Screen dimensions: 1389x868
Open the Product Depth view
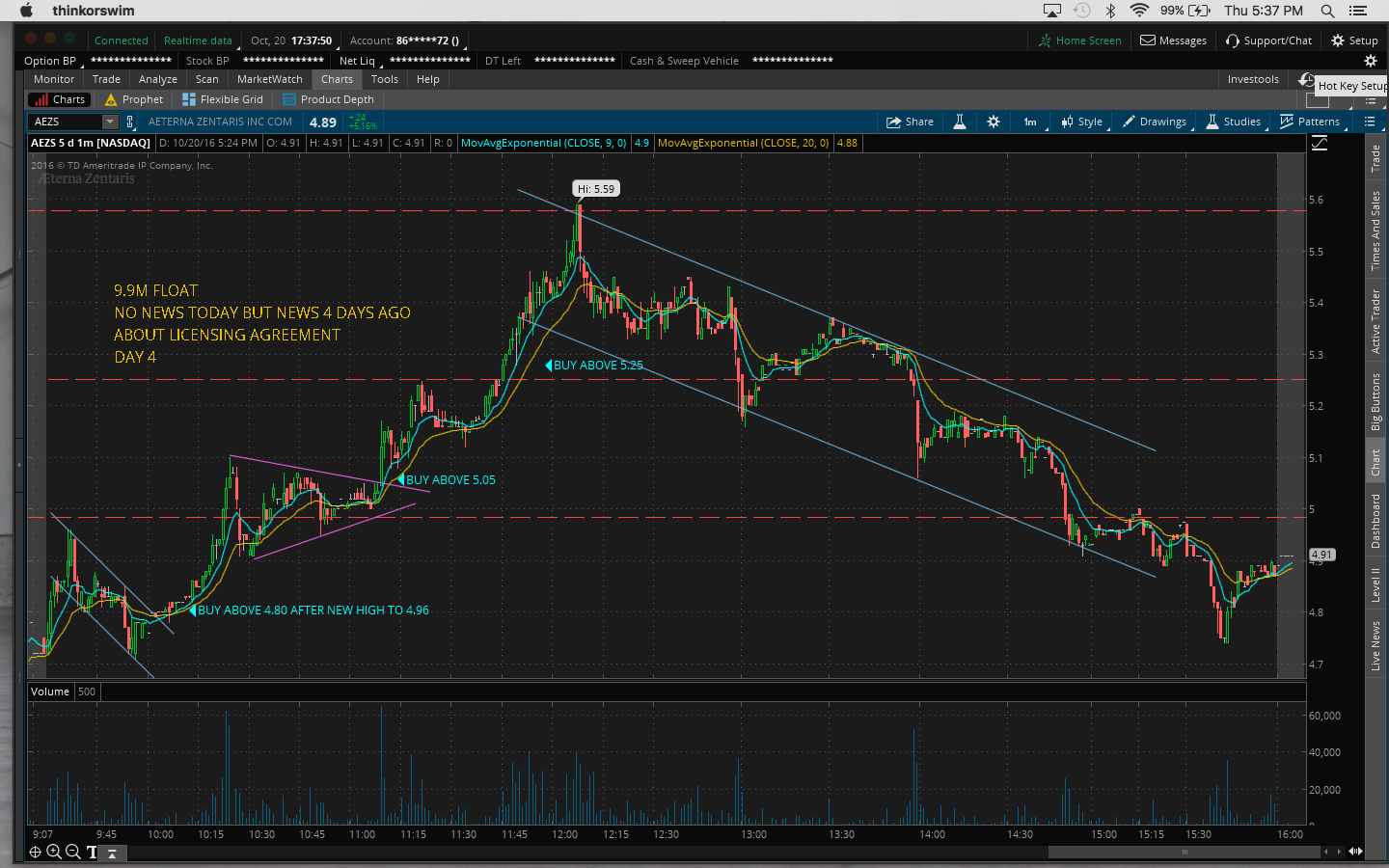tap(328, 99)
